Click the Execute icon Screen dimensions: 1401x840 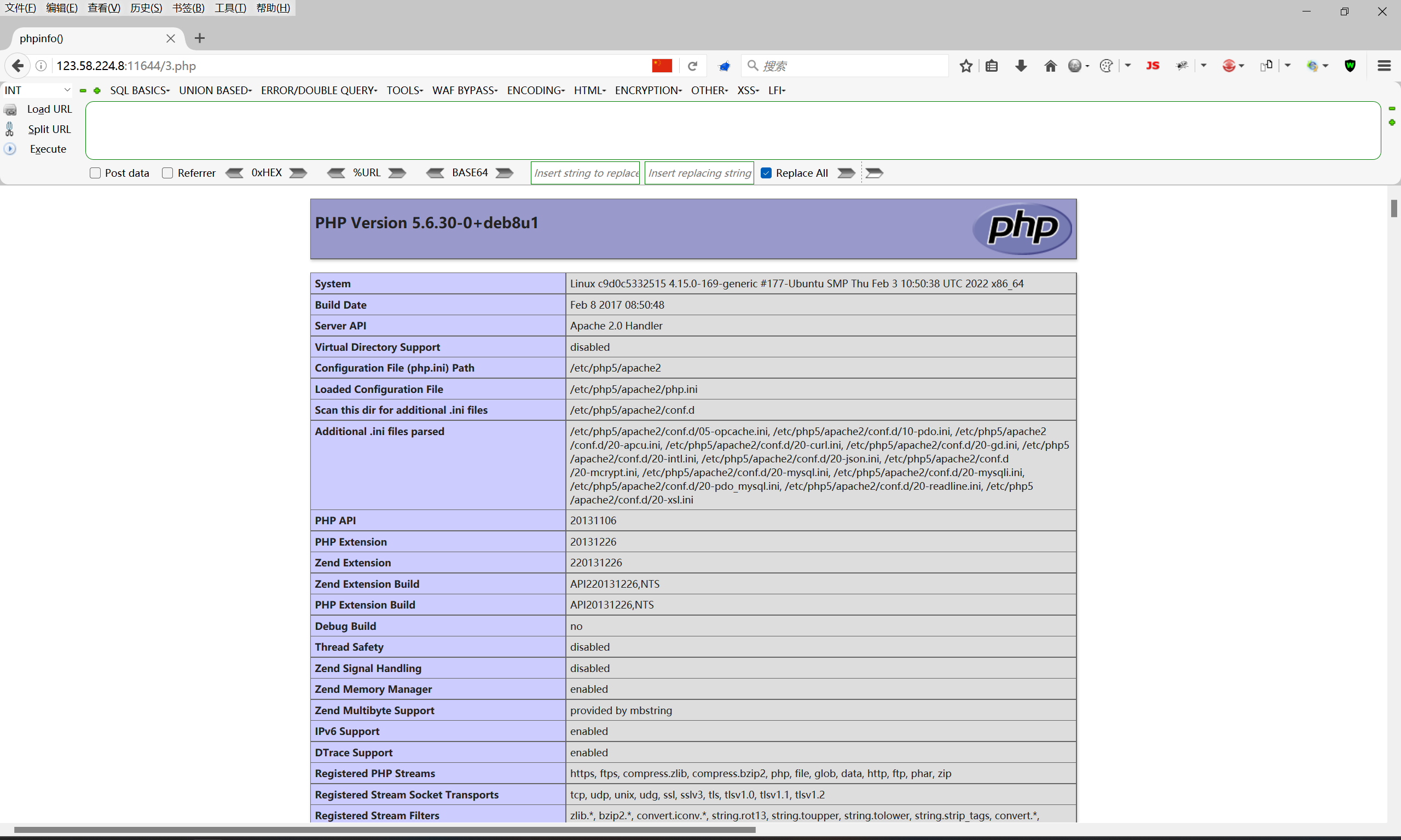tap(10, 148)
